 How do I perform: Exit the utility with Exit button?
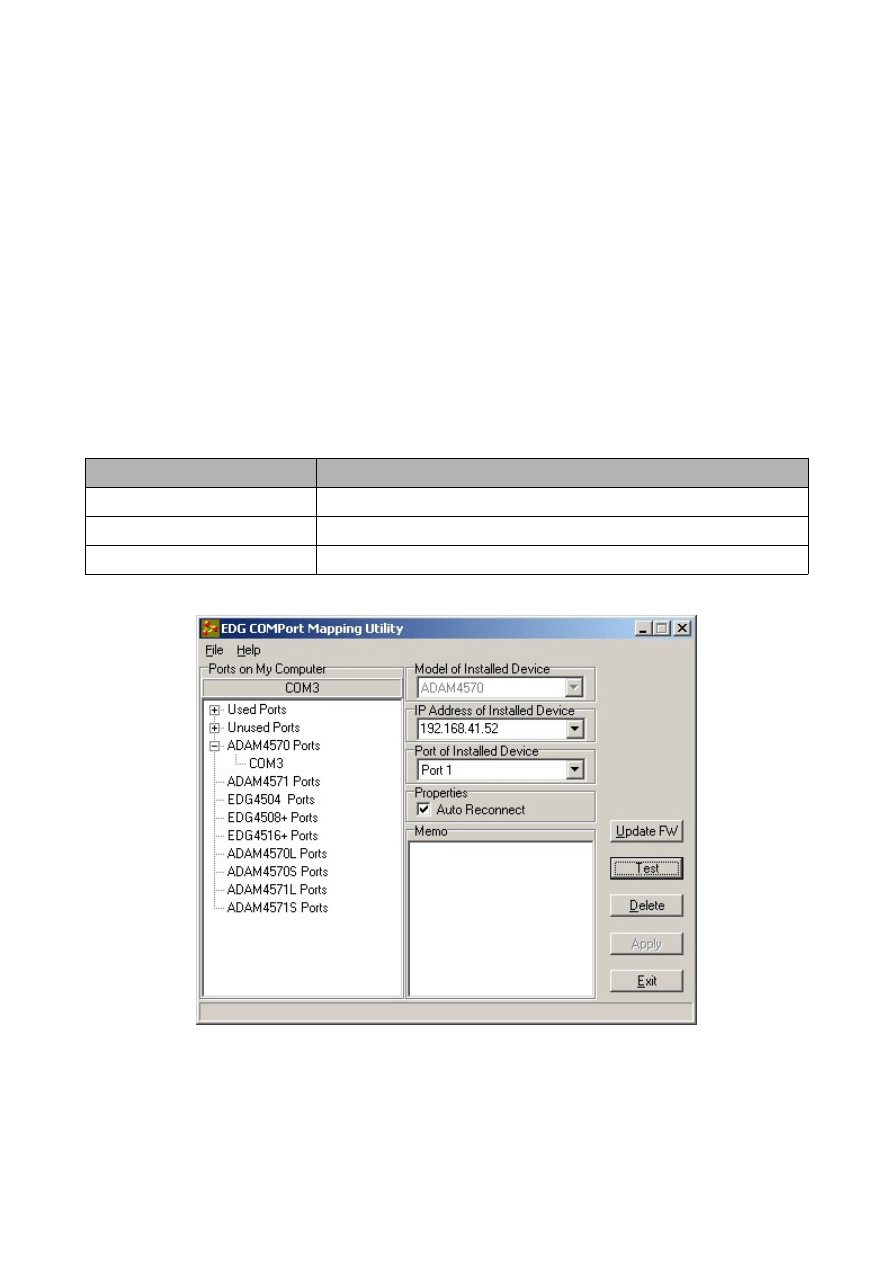[x=647, y=981]
